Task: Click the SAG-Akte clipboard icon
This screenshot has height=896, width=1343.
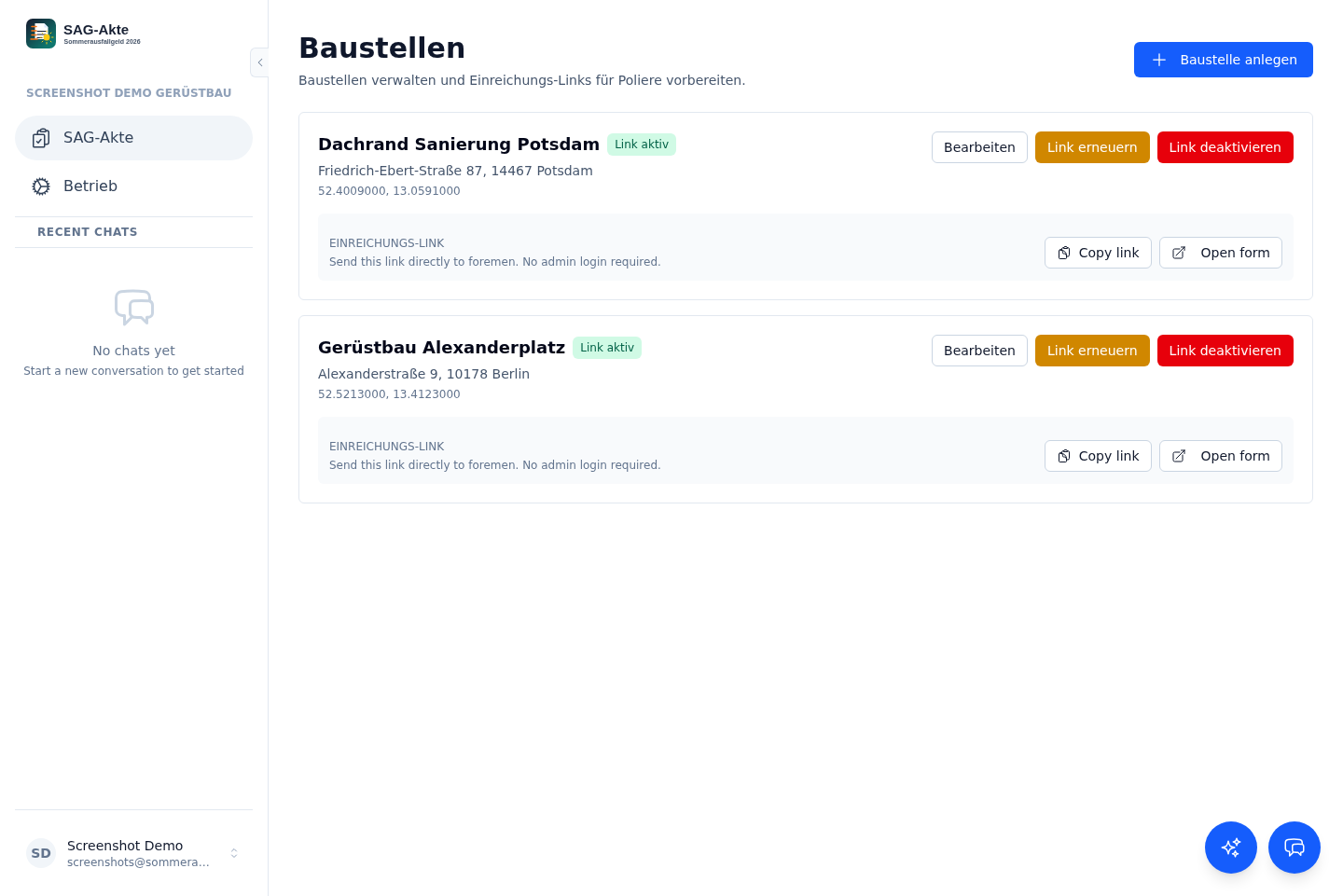Action: pyautogui.click(x=41, y=138)
